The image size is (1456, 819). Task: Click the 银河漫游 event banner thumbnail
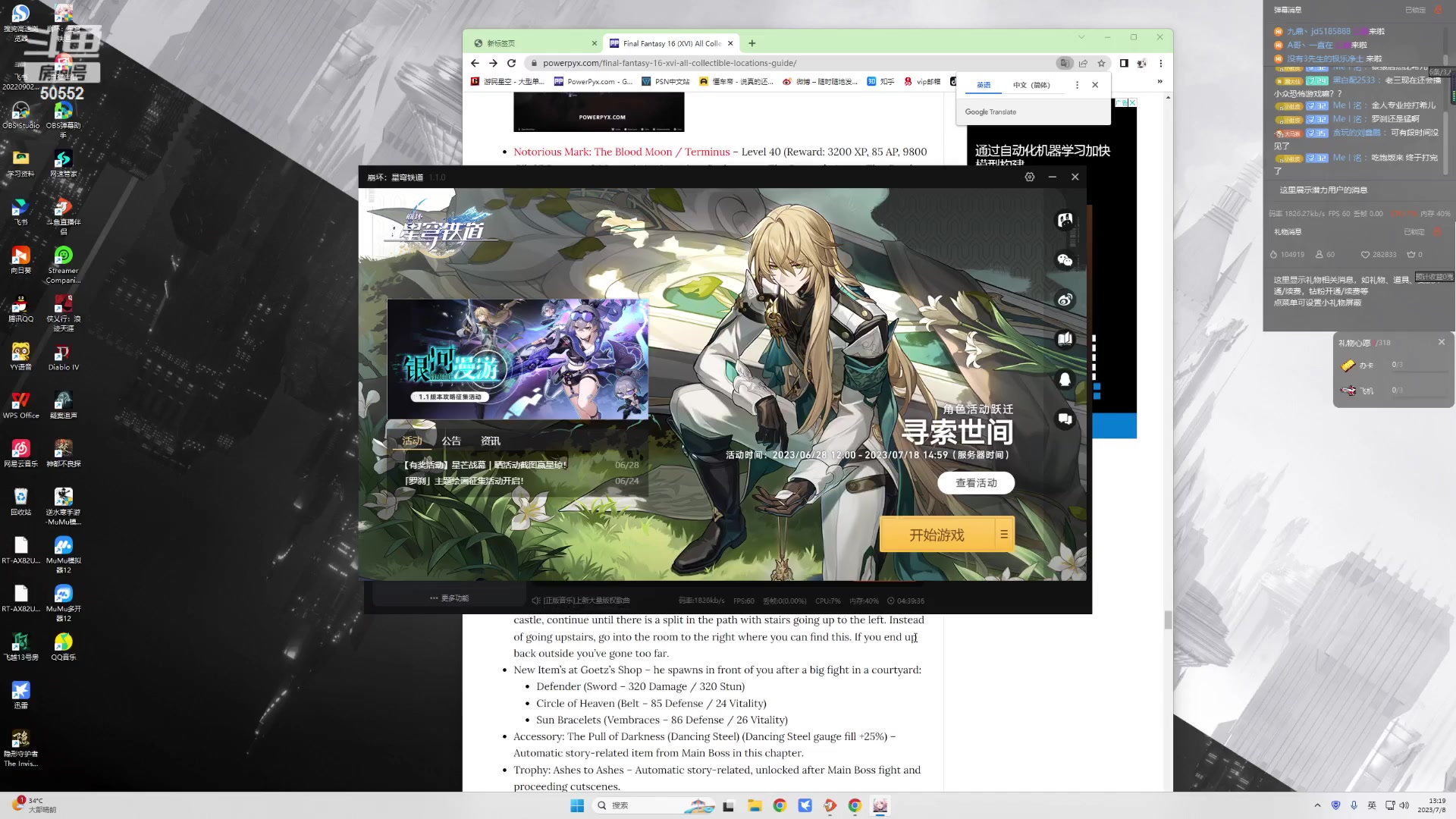point(518,359)
